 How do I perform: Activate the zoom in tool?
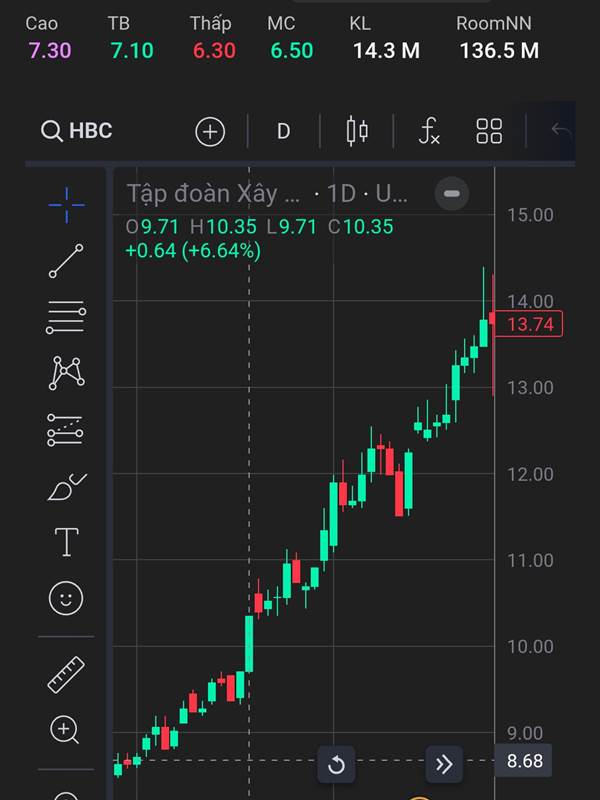[64, 730]
